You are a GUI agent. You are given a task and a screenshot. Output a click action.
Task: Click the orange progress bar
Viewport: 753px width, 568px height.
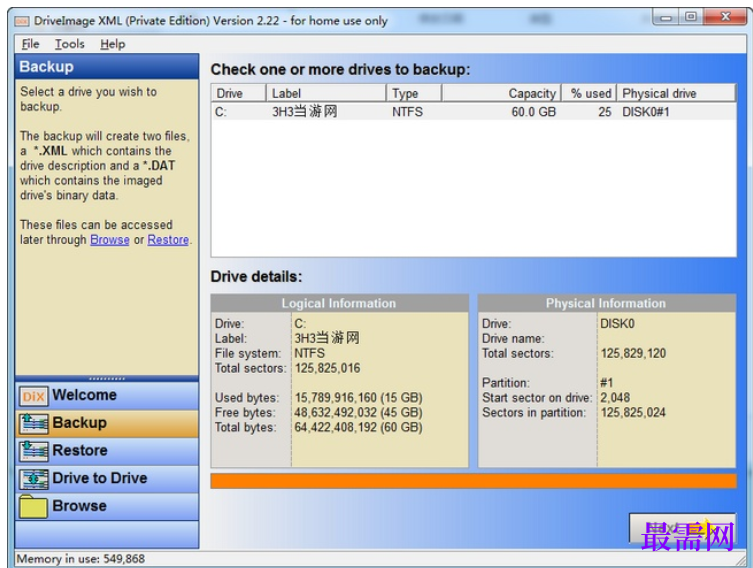tap(474, 481)
